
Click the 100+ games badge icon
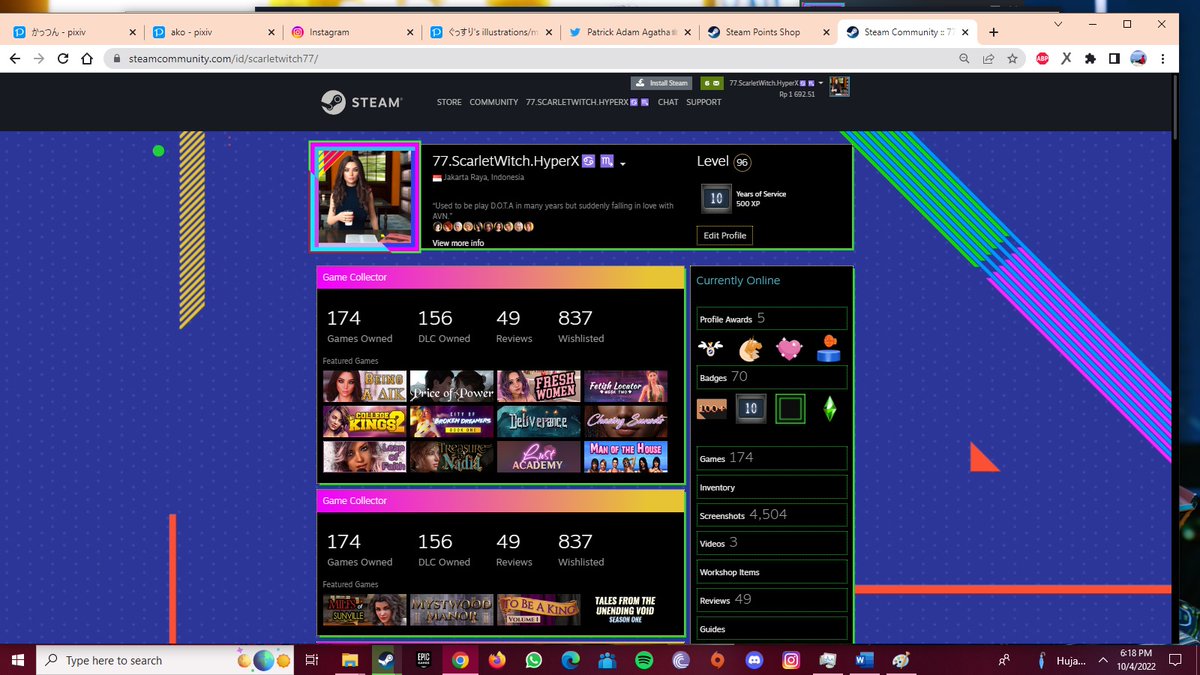(712, 409)
